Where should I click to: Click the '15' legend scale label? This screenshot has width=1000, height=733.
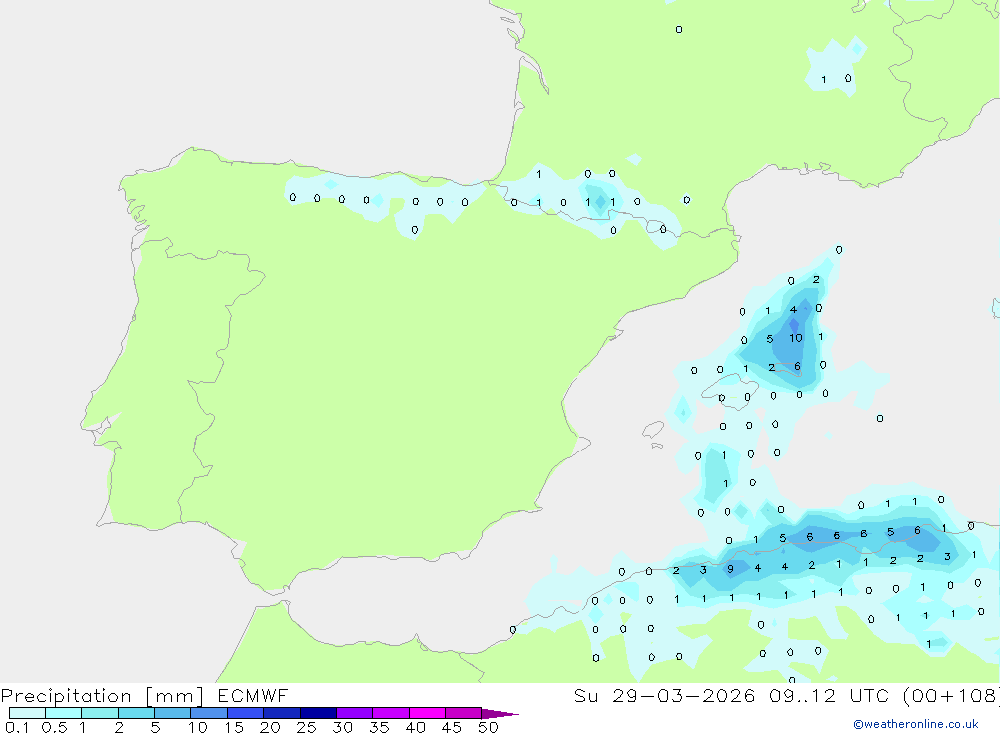click(234, 727)
